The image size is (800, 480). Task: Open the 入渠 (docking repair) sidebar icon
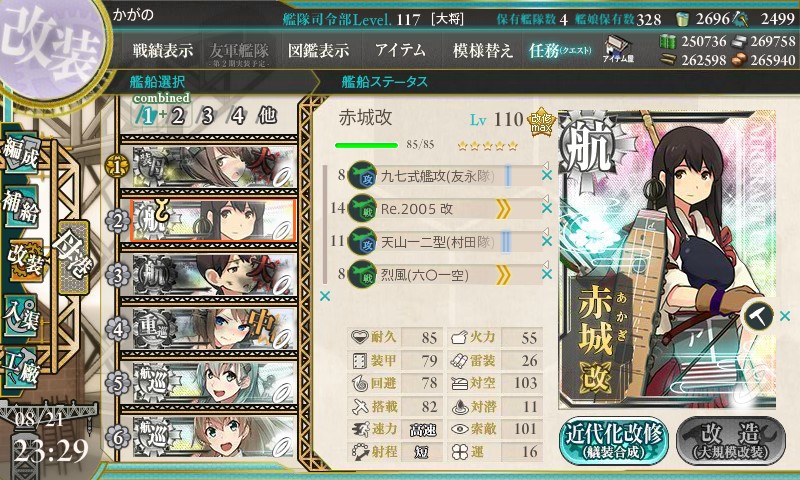tap(21, 316)
